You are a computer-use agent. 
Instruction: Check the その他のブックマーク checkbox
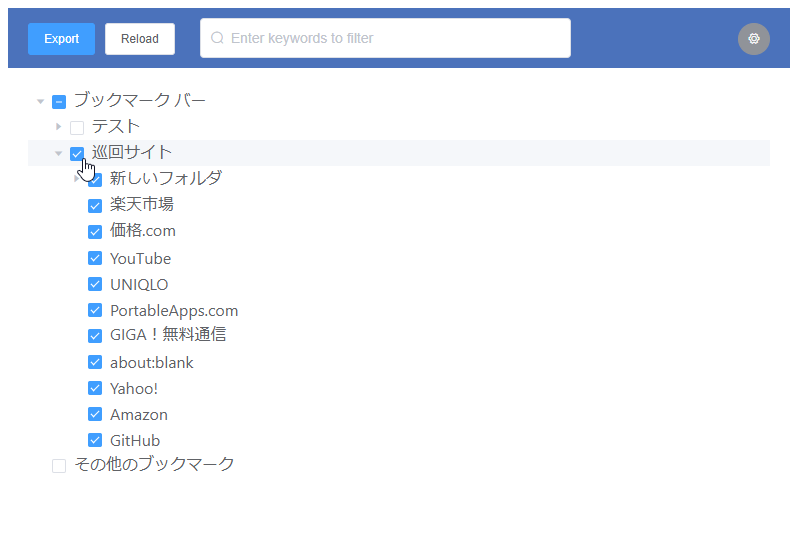[x=59, y=466]
